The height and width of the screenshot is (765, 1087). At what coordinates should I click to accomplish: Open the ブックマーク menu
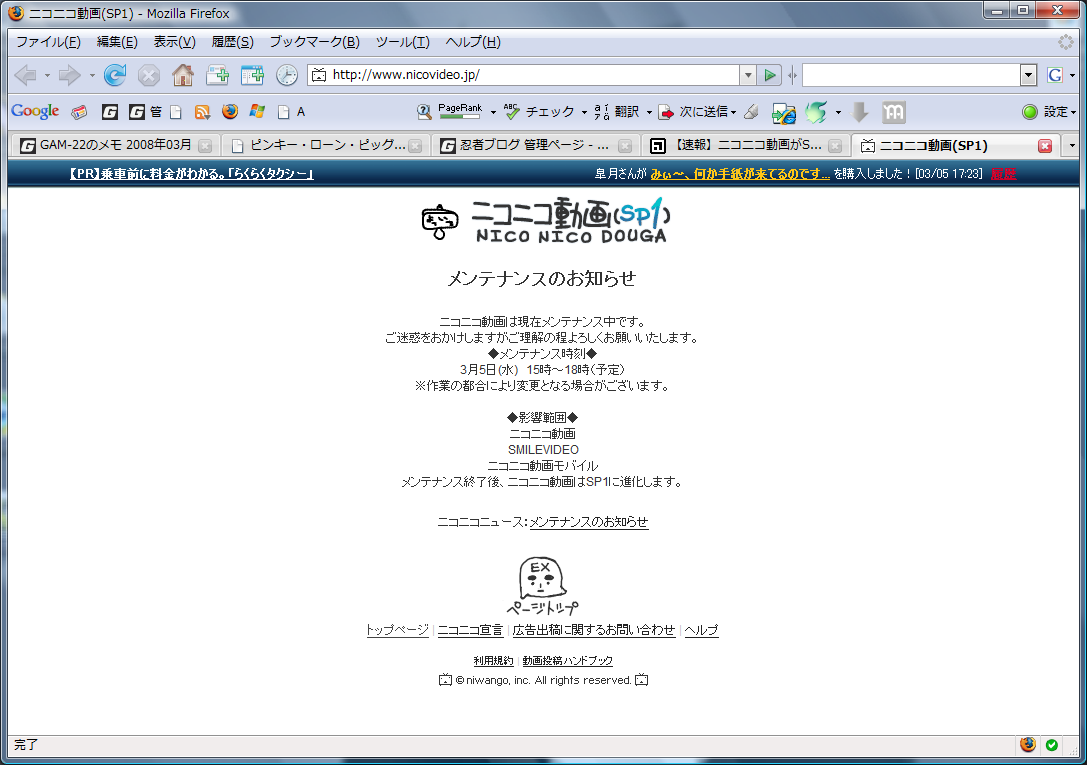click(x=315, y=42)
